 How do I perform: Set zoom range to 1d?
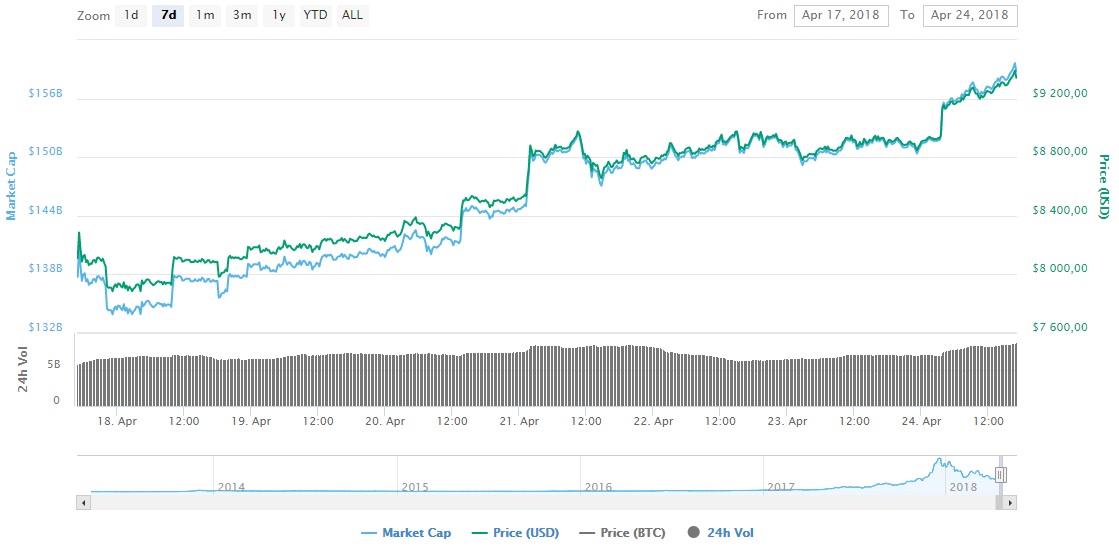(x=131, y=16)
